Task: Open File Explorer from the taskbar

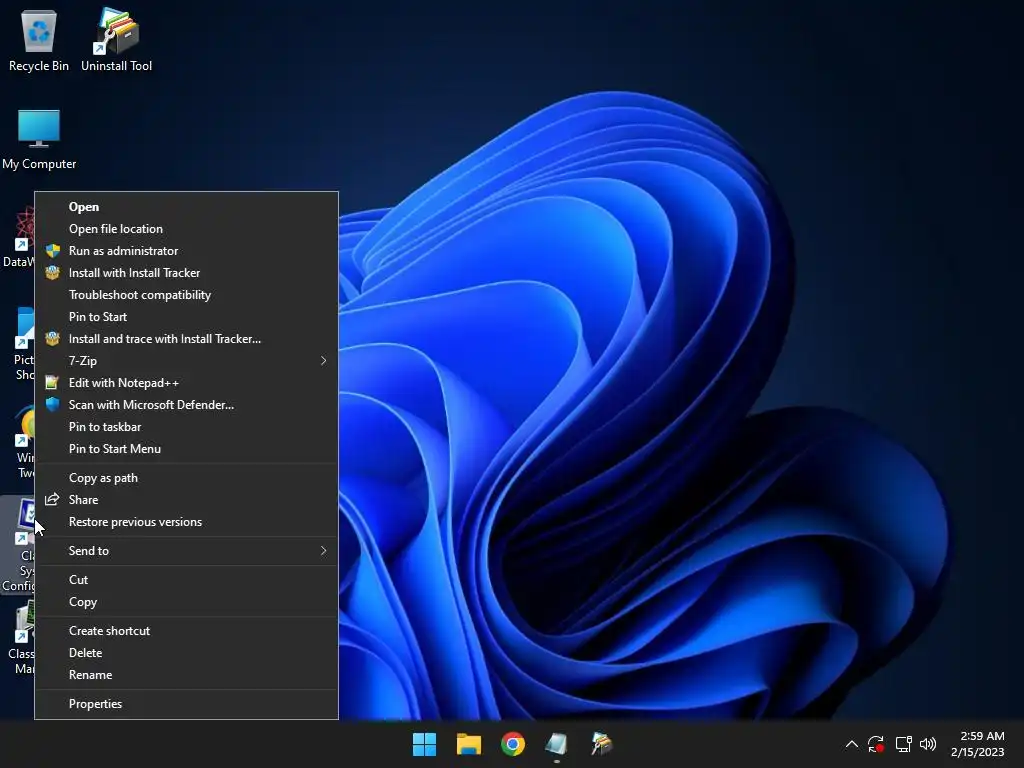Action: coord(469,744)
